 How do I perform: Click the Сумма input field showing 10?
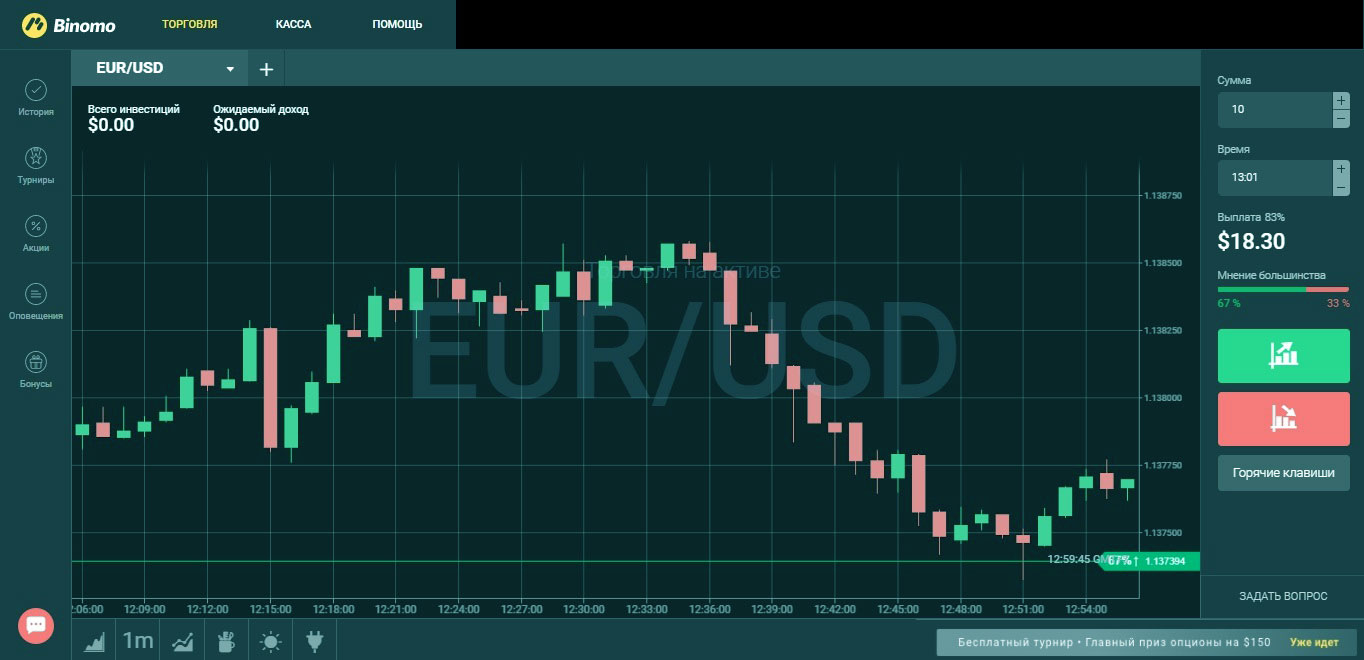(1275, 109)
